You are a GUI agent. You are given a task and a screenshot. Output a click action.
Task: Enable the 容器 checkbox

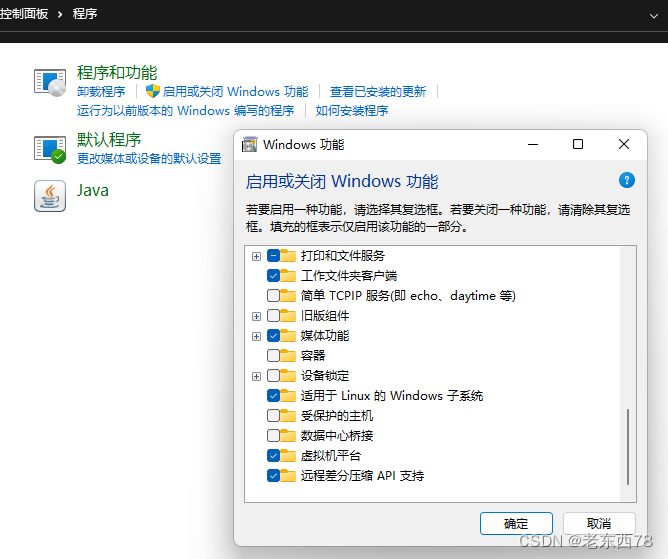274,356
